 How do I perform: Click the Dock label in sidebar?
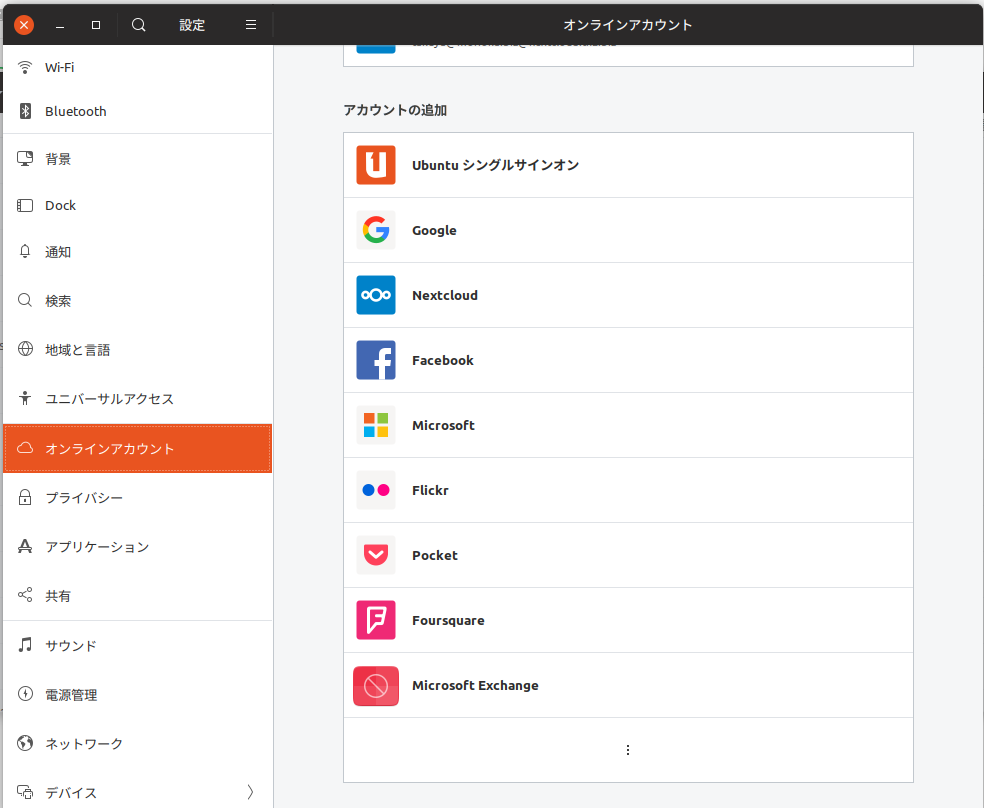click(60, 205)
